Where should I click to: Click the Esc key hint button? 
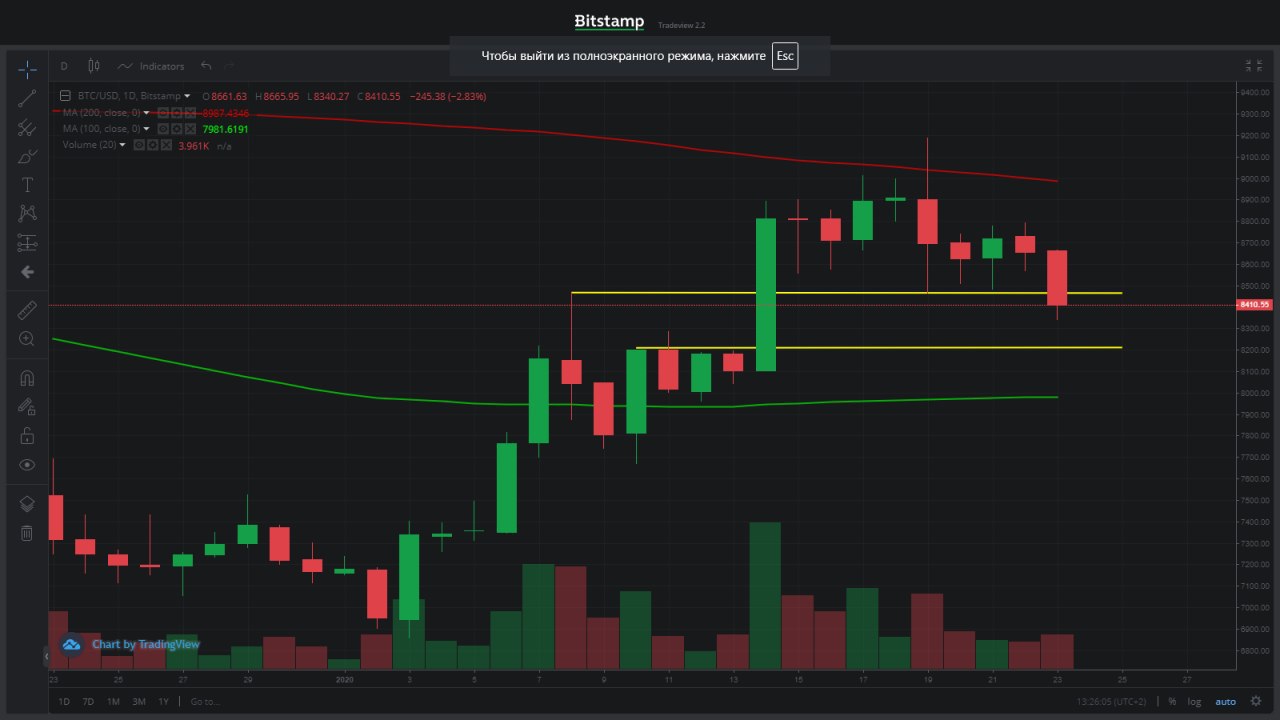point(785,56)
